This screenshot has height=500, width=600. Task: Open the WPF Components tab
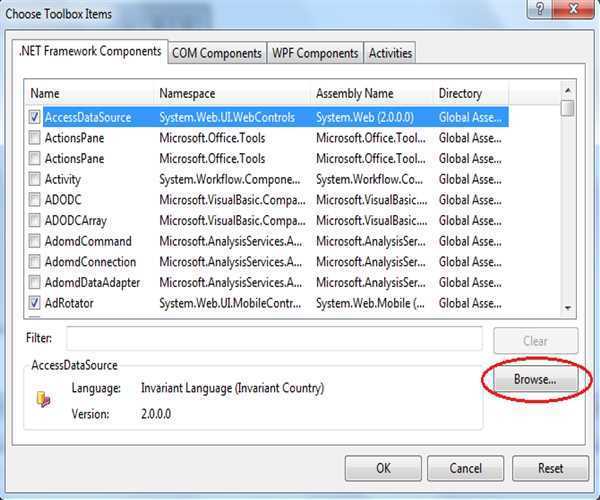click(x=314, y=53)
